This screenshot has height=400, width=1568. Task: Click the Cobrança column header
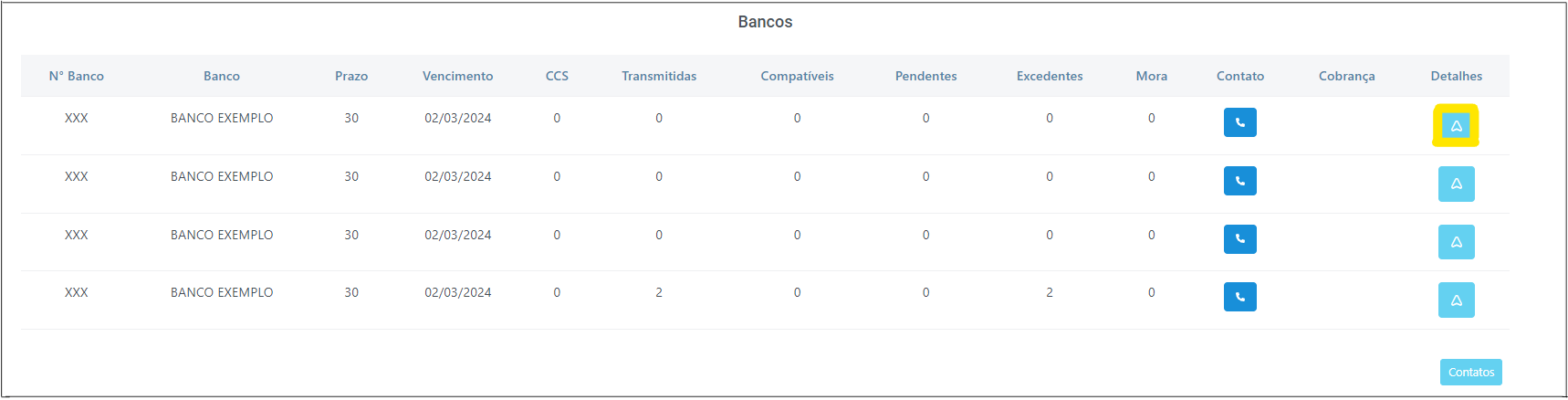coord(1346,76)
